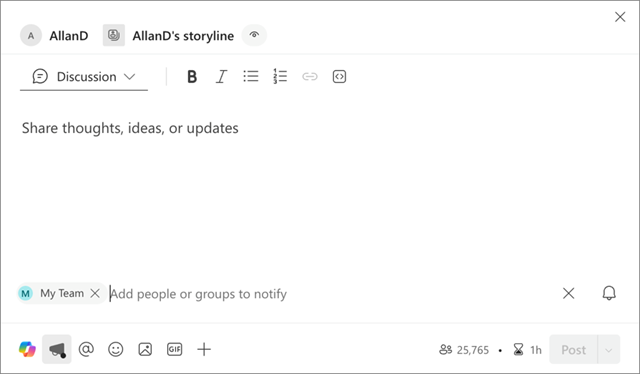Close the post composer dialog

[620, 17]
